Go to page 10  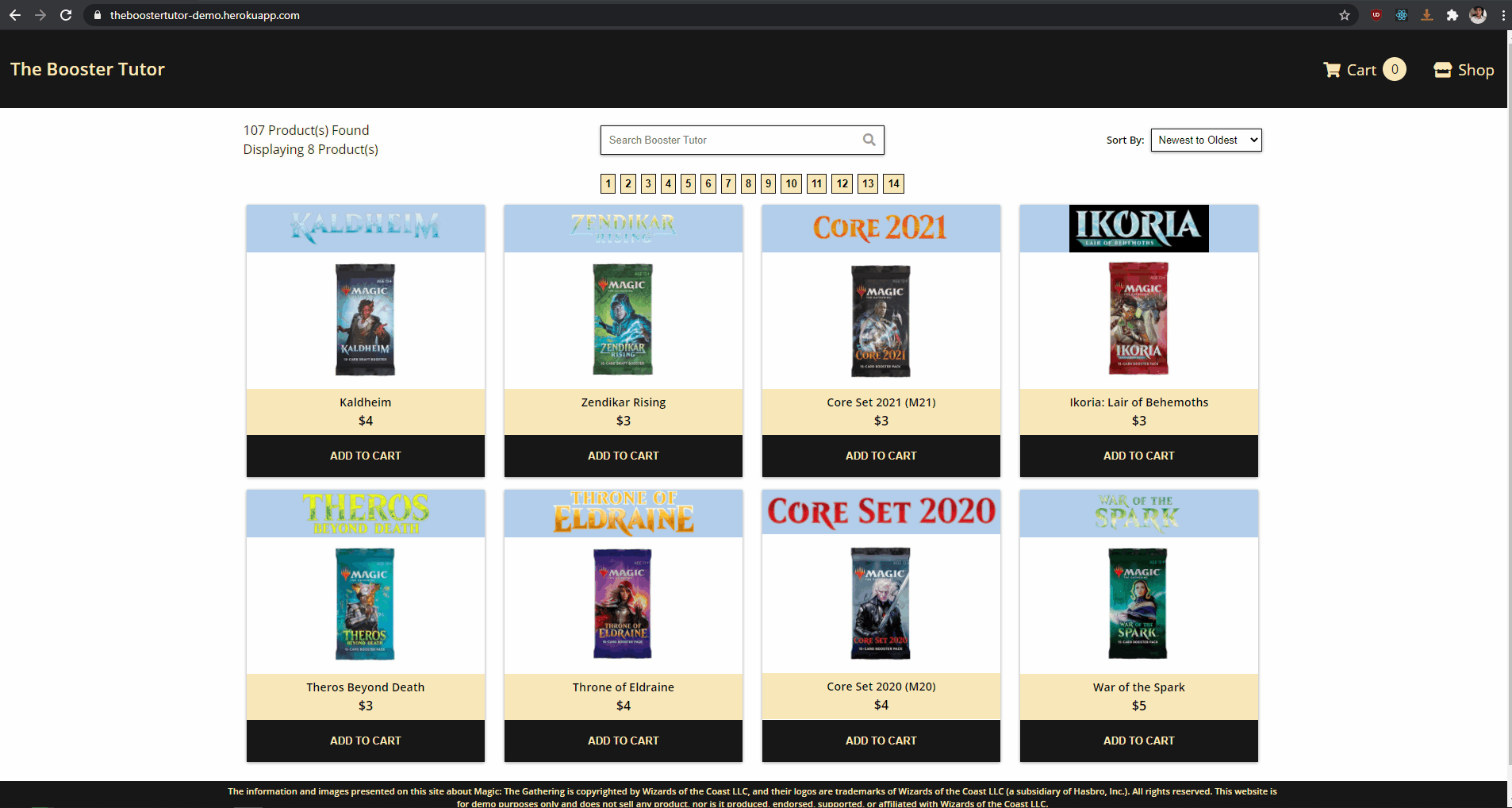[792, 183]
